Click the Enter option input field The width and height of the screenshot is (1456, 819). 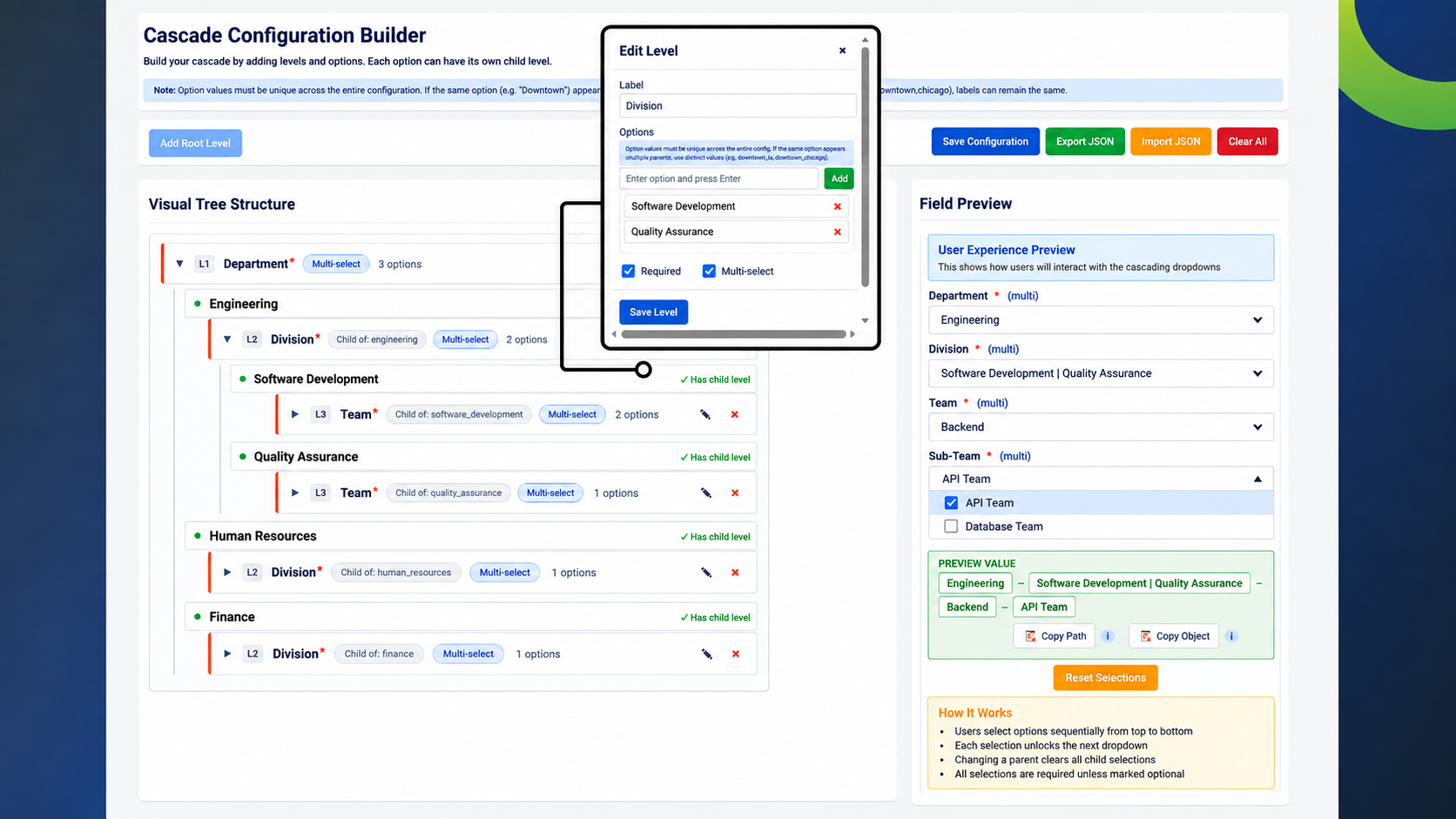click(x=719, y=178)
